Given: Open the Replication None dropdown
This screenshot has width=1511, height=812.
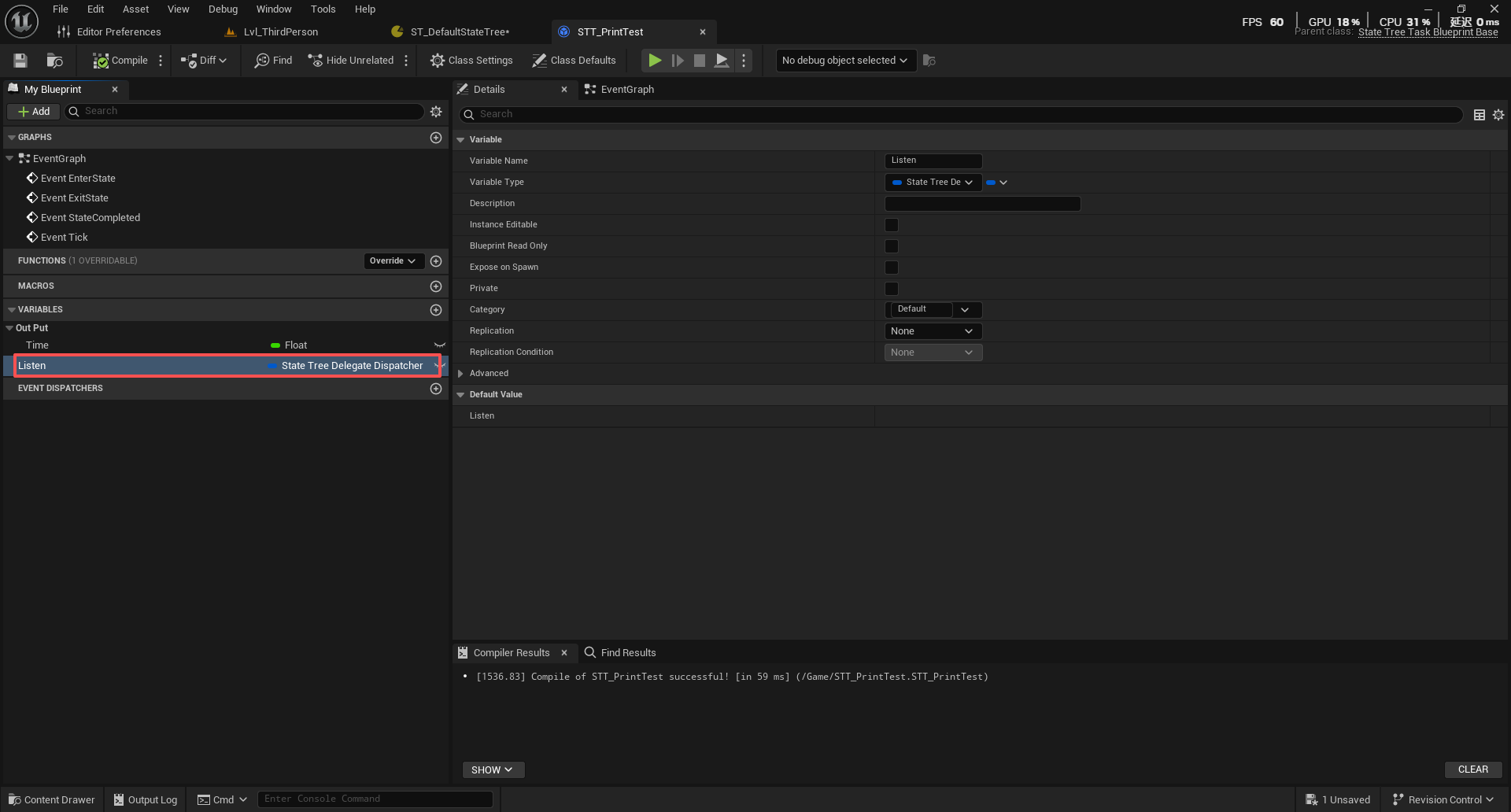Looking at the screenshot, I should (933, 331).
